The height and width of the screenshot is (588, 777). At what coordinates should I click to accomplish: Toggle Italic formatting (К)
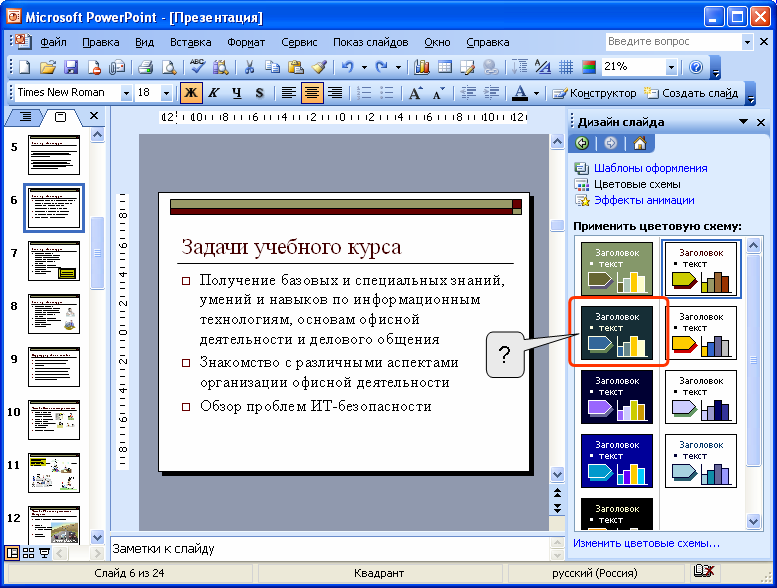click(x=214, y=93)
